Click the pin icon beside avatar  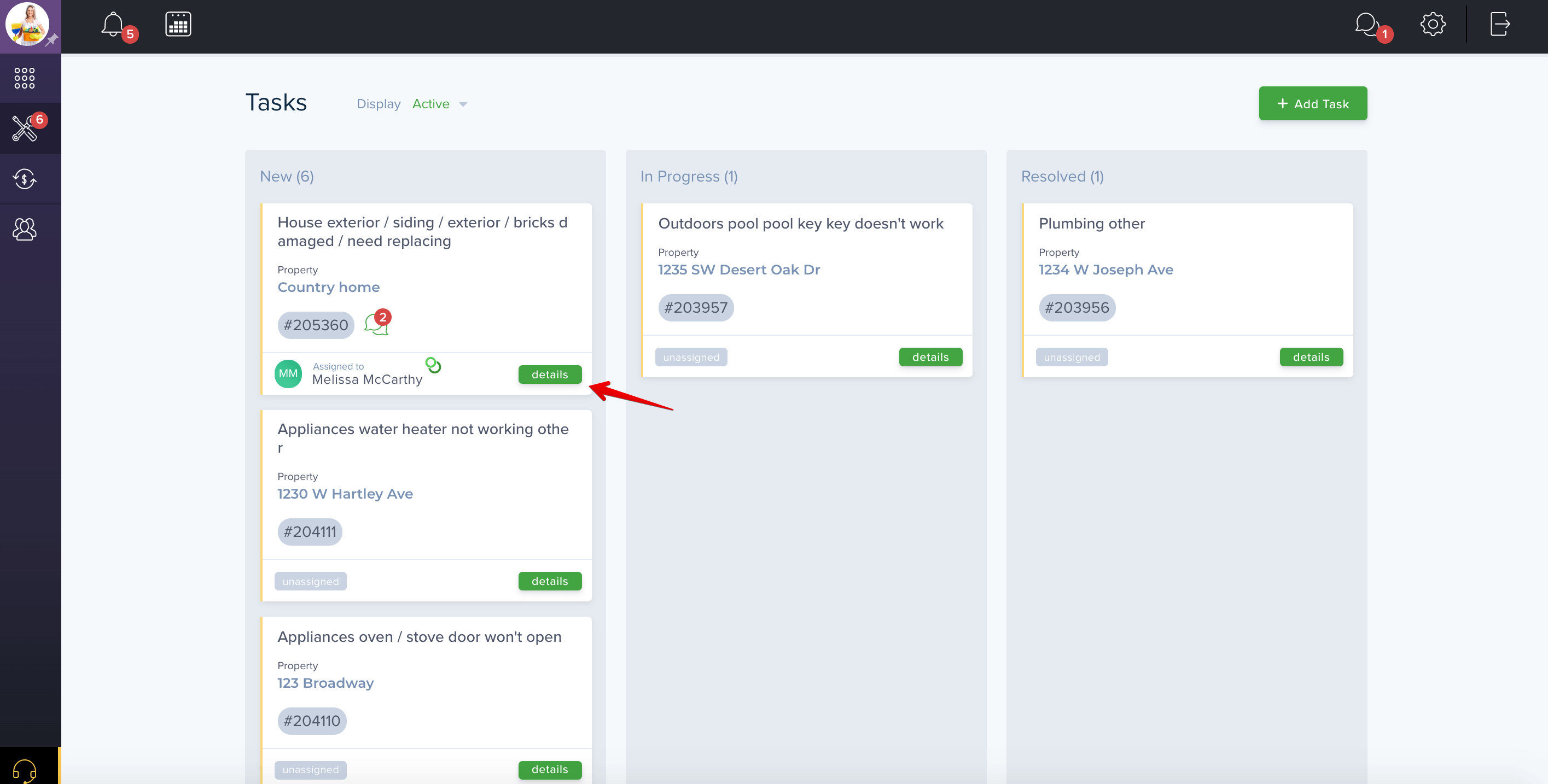53,41
